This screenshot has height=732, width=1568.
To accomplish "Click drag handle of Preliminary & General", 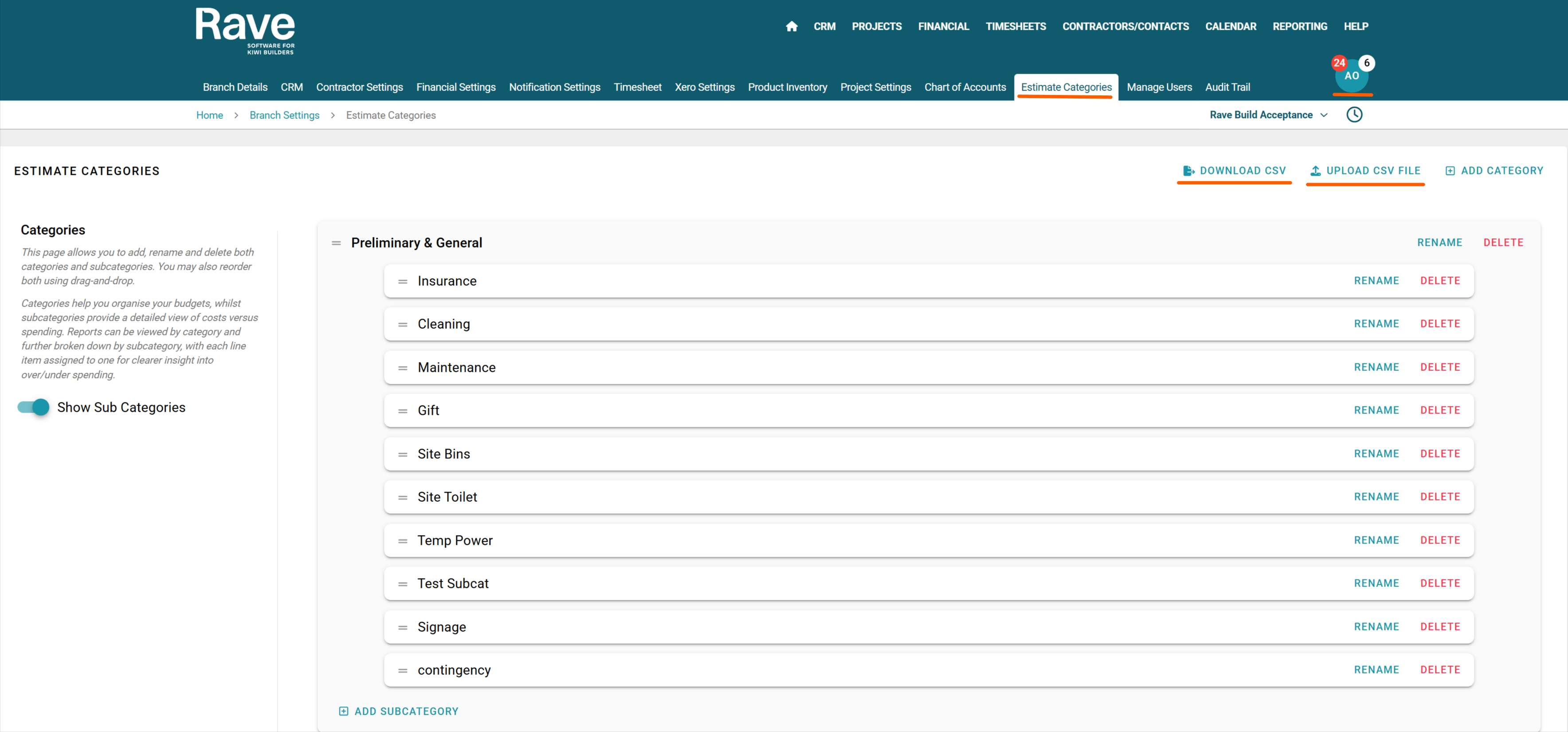I will (336, 243).
